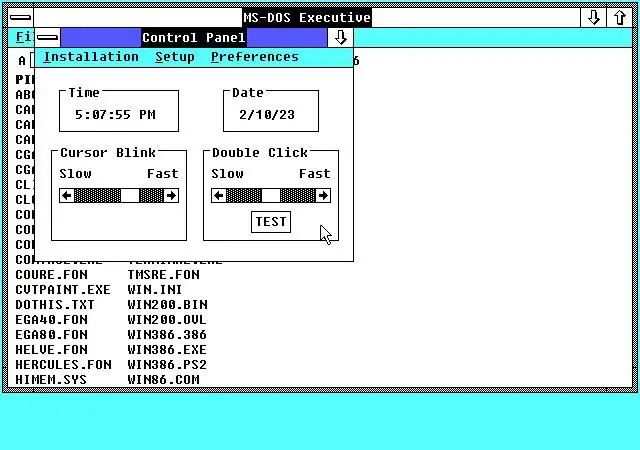This screenshot has width=640, height=450.
Task: Open the Control Panel system menu box
Action: click(x=48, y=38)
